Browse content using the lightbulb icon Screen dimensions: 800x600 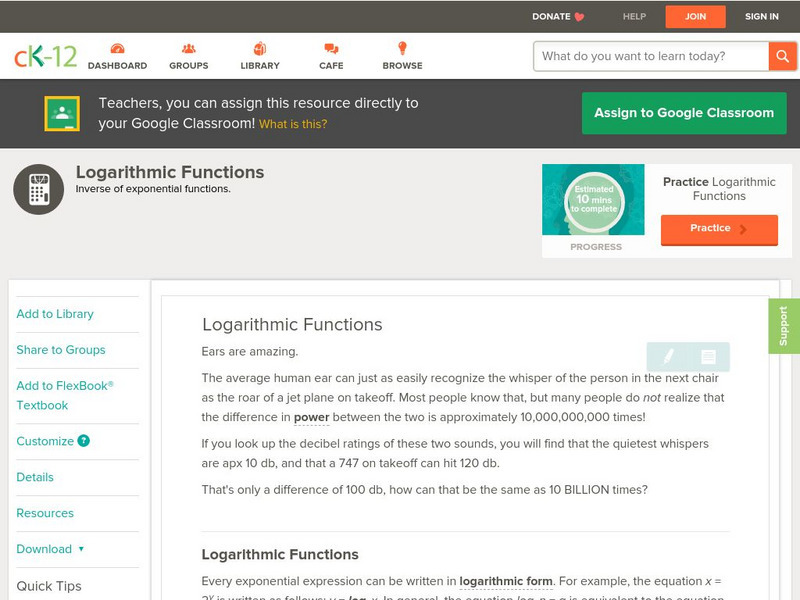(402, 47)
